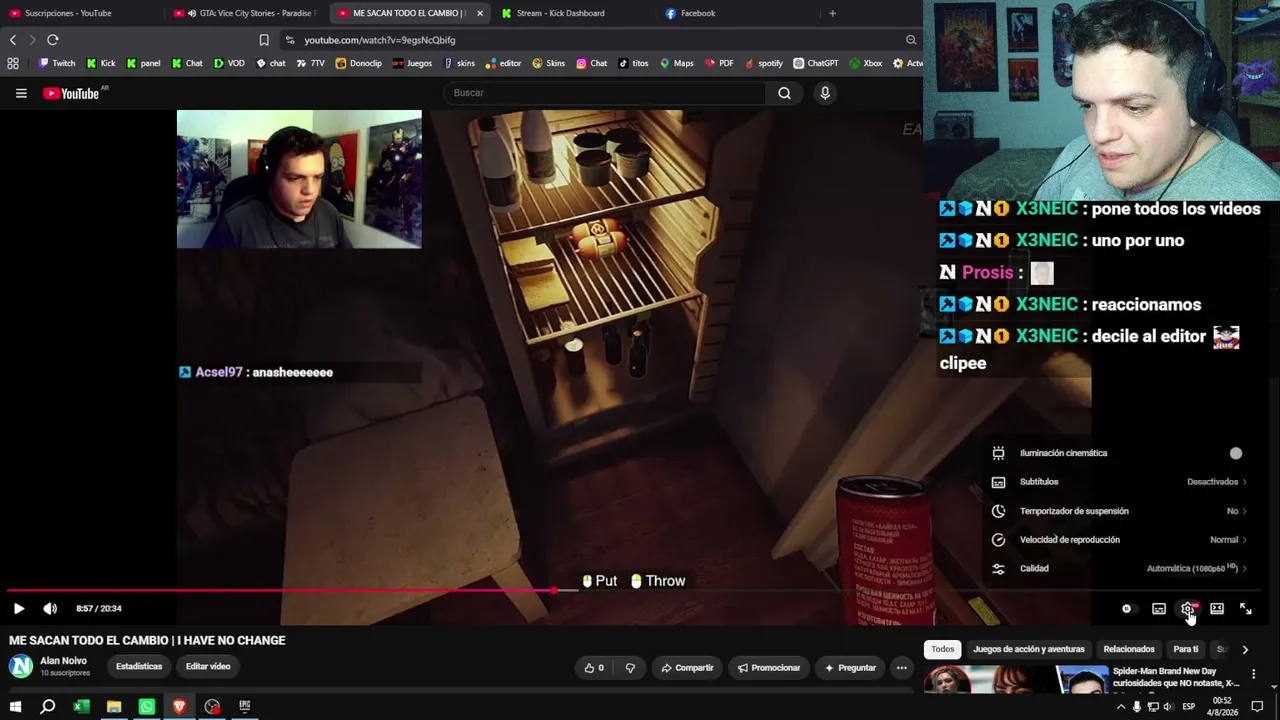1280x720 pixels.
Task: Mute the video volume speaker icon
Action: pos(50,608)
